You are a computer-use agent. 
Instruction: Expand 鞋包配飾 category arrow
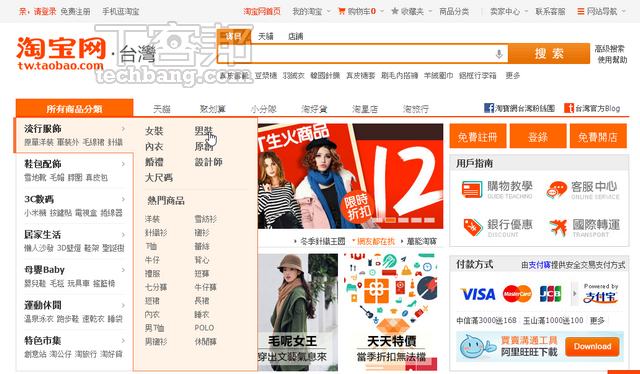tap(123, 164)
